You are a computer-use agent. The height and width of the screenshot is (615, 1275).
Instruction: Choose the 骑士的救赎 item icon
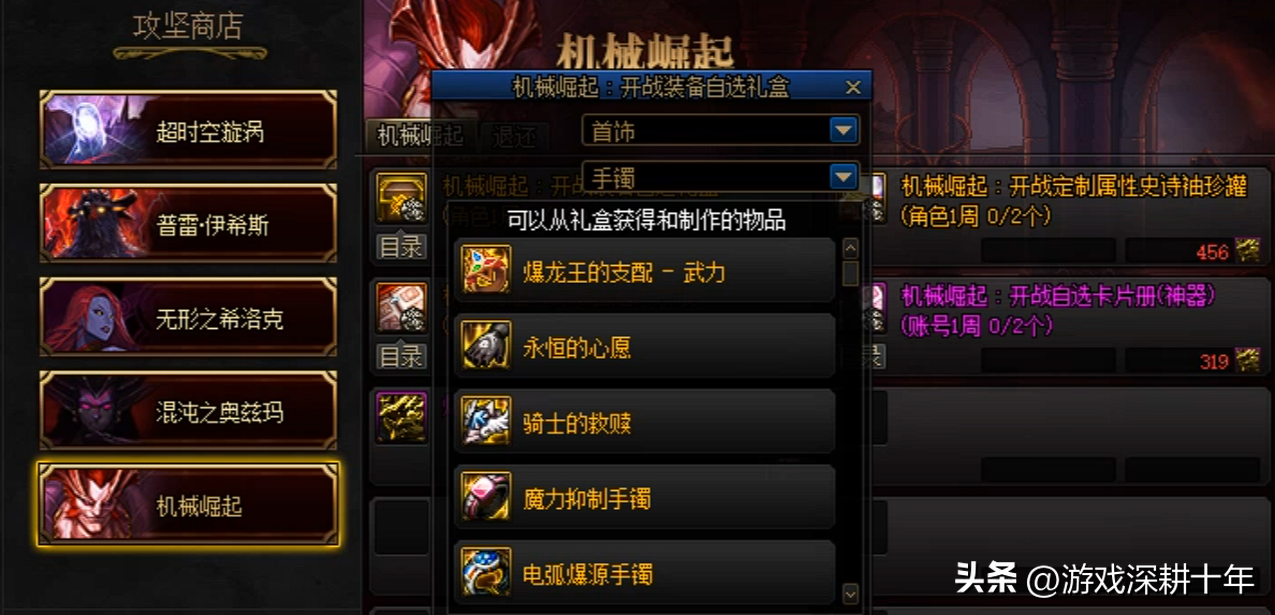click(486, 422)
